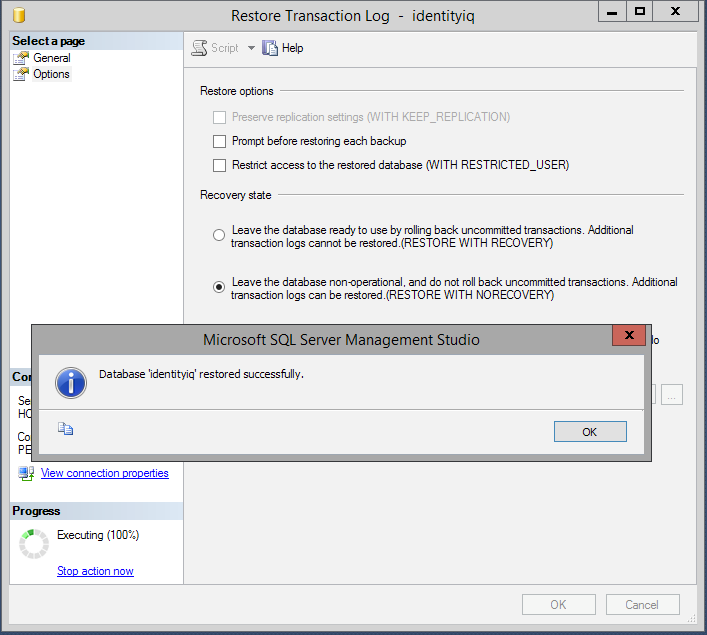Close the Management Studio message dialog
This screenshot has width=707, height=635.
pos(629,335)
